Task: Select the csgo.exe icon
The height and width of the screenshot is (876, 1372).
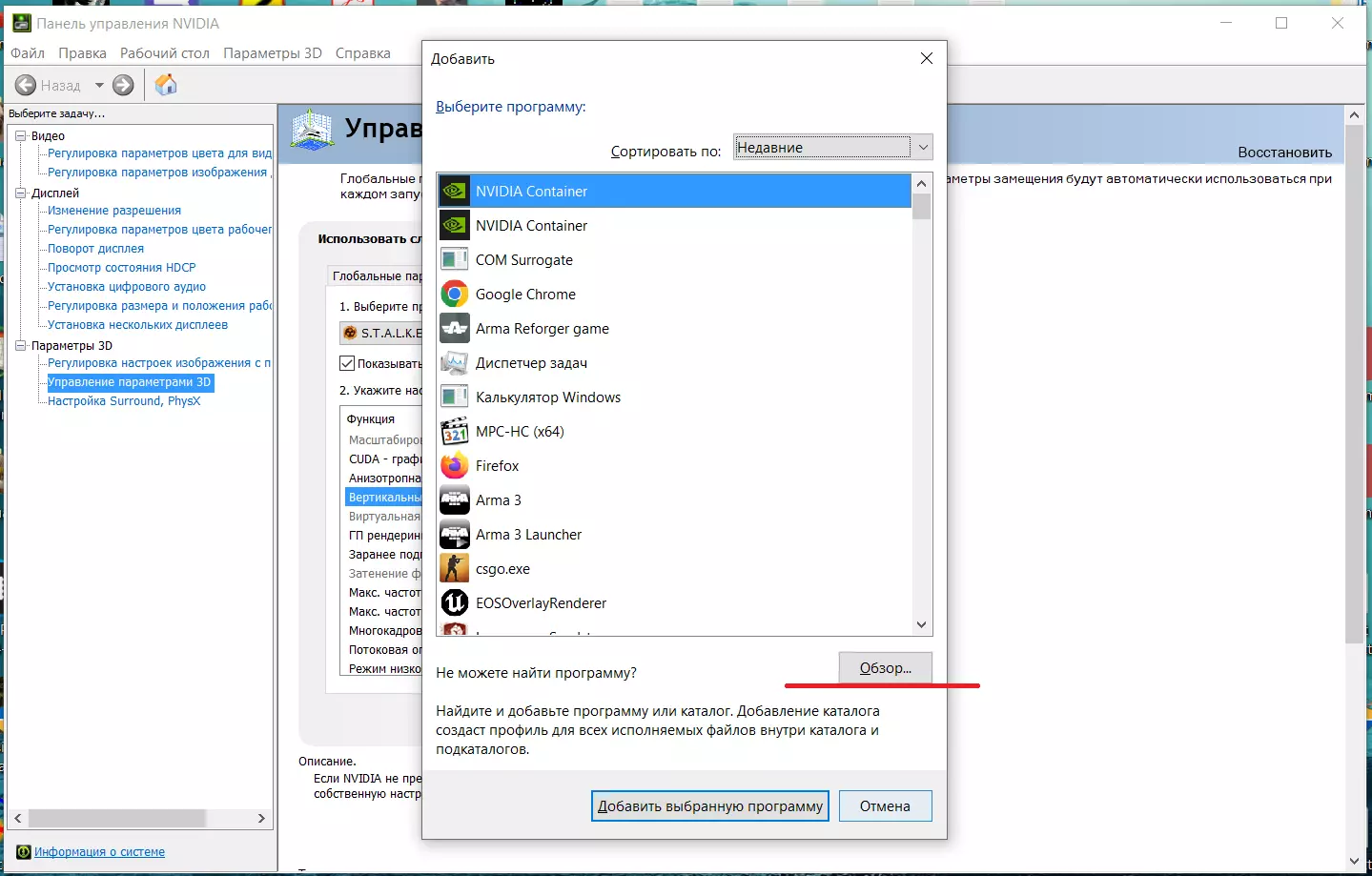Action: (455, 569)
